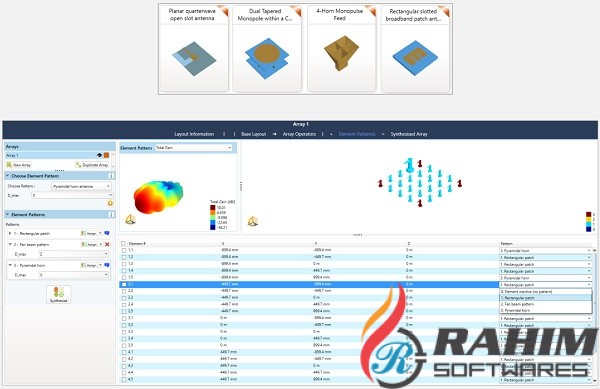Viewport: 600px width, 389px height.
Task: Click the orange add-pattern arrow icon
Action: [110, 203]
